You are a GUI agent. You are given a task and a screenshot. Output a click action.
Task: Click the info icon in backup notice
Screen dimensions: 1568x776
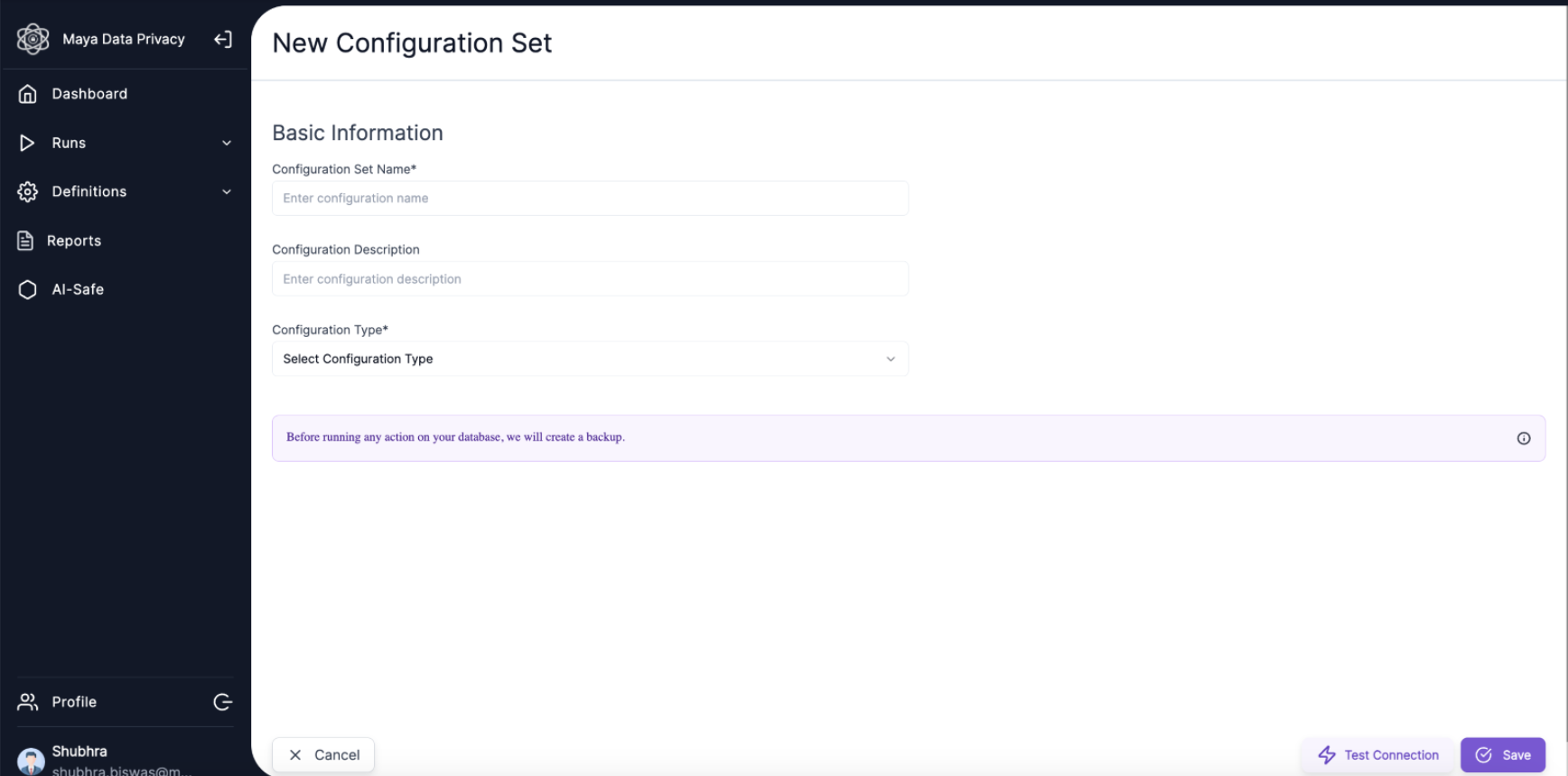1524,438
